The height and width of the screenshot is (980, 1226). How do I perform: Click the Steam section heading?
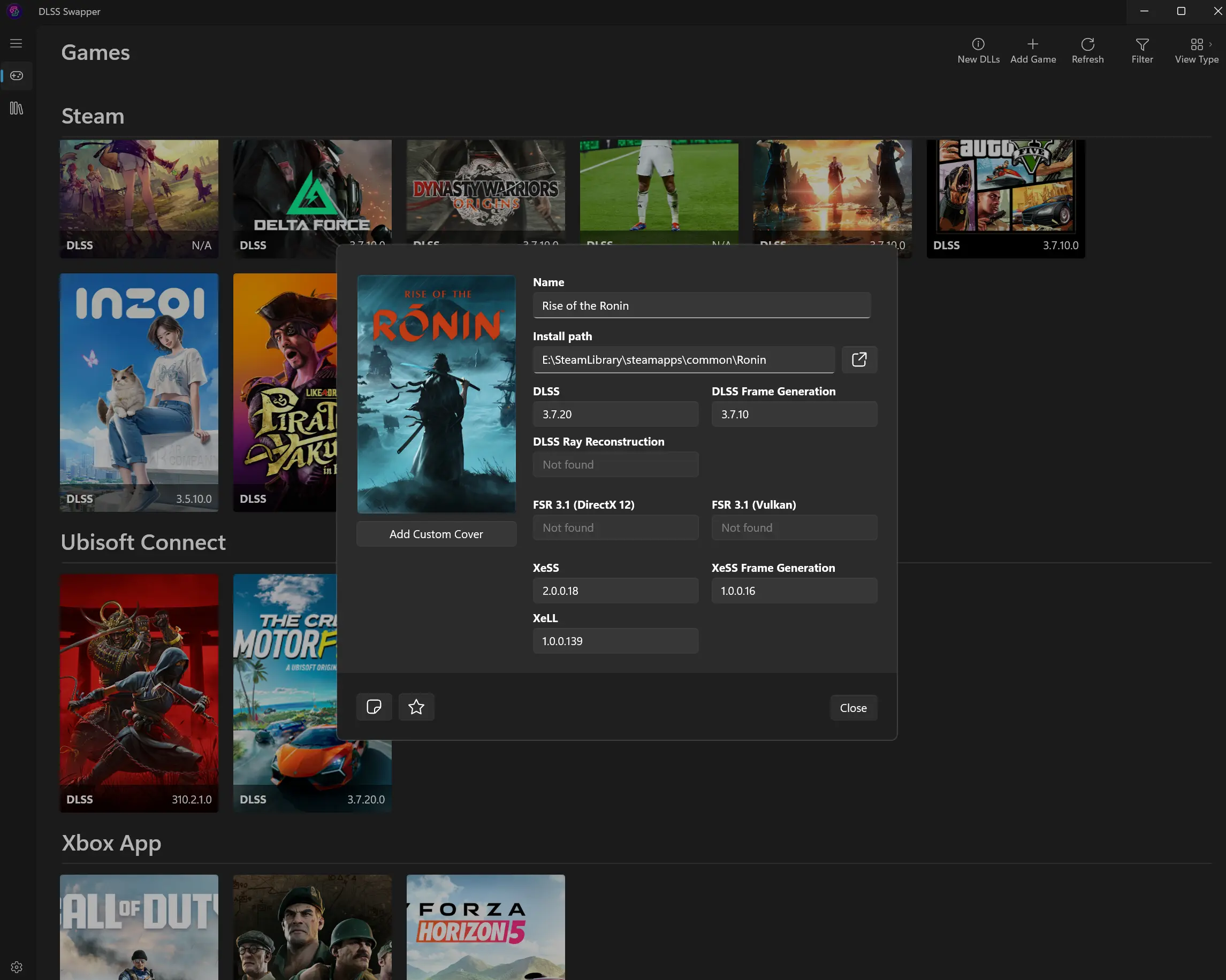pos(93,116)
